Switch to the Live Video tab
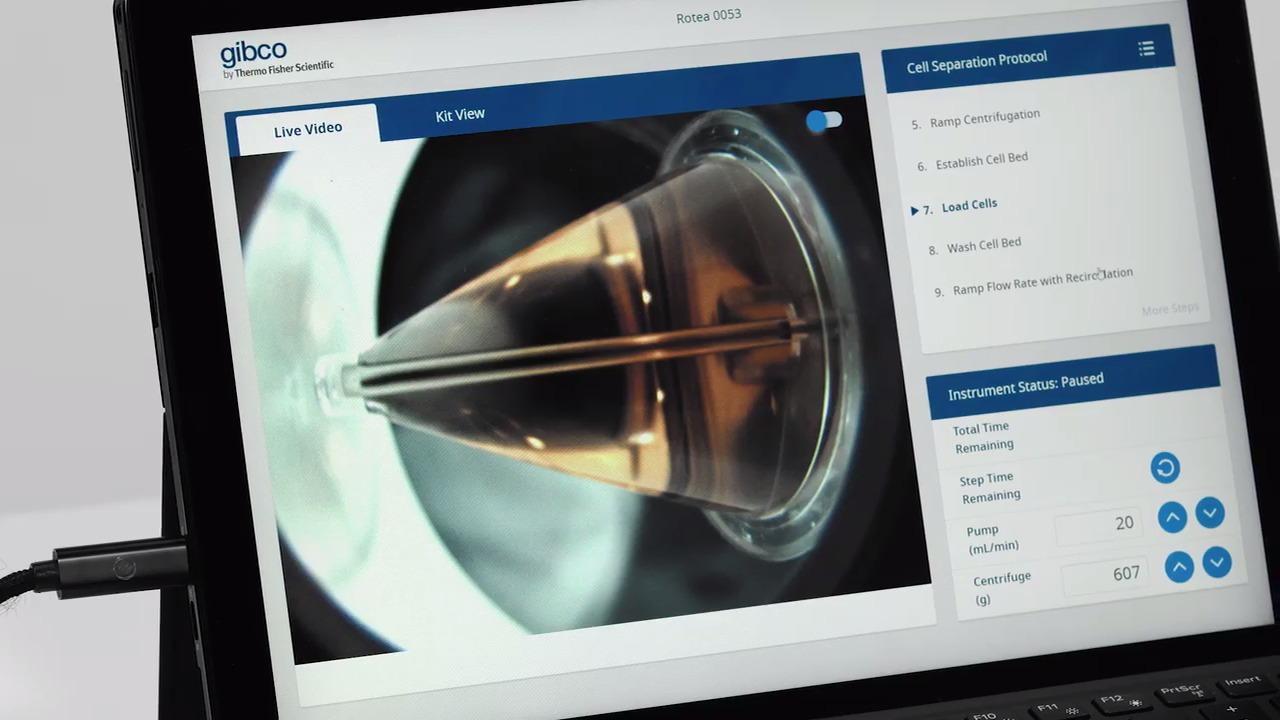Screen dimensions: 1280x720 [308, 129]
